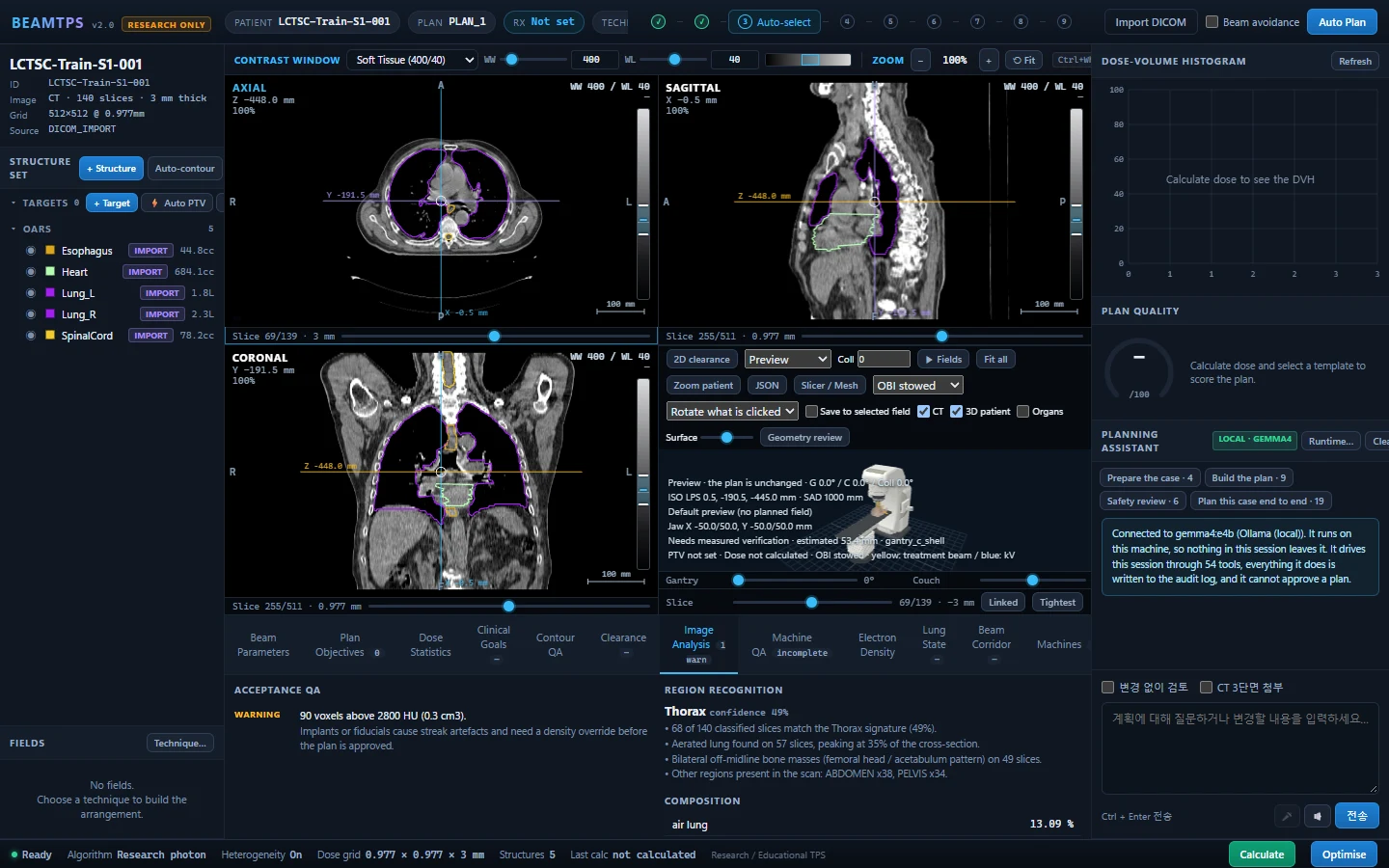Click the axial slice position slider
The width and height of the screenshot is (1389, 868).
494,337
